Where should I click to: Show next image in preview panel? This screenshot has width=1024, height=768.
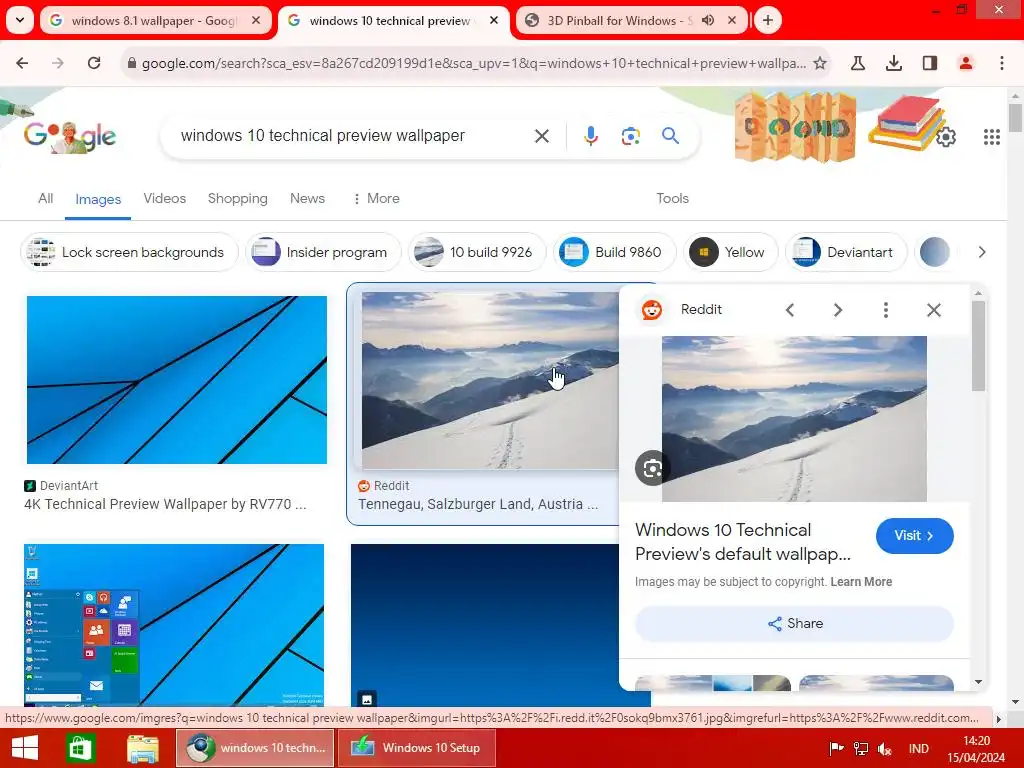pyautogui.click(x=838, y=310)
